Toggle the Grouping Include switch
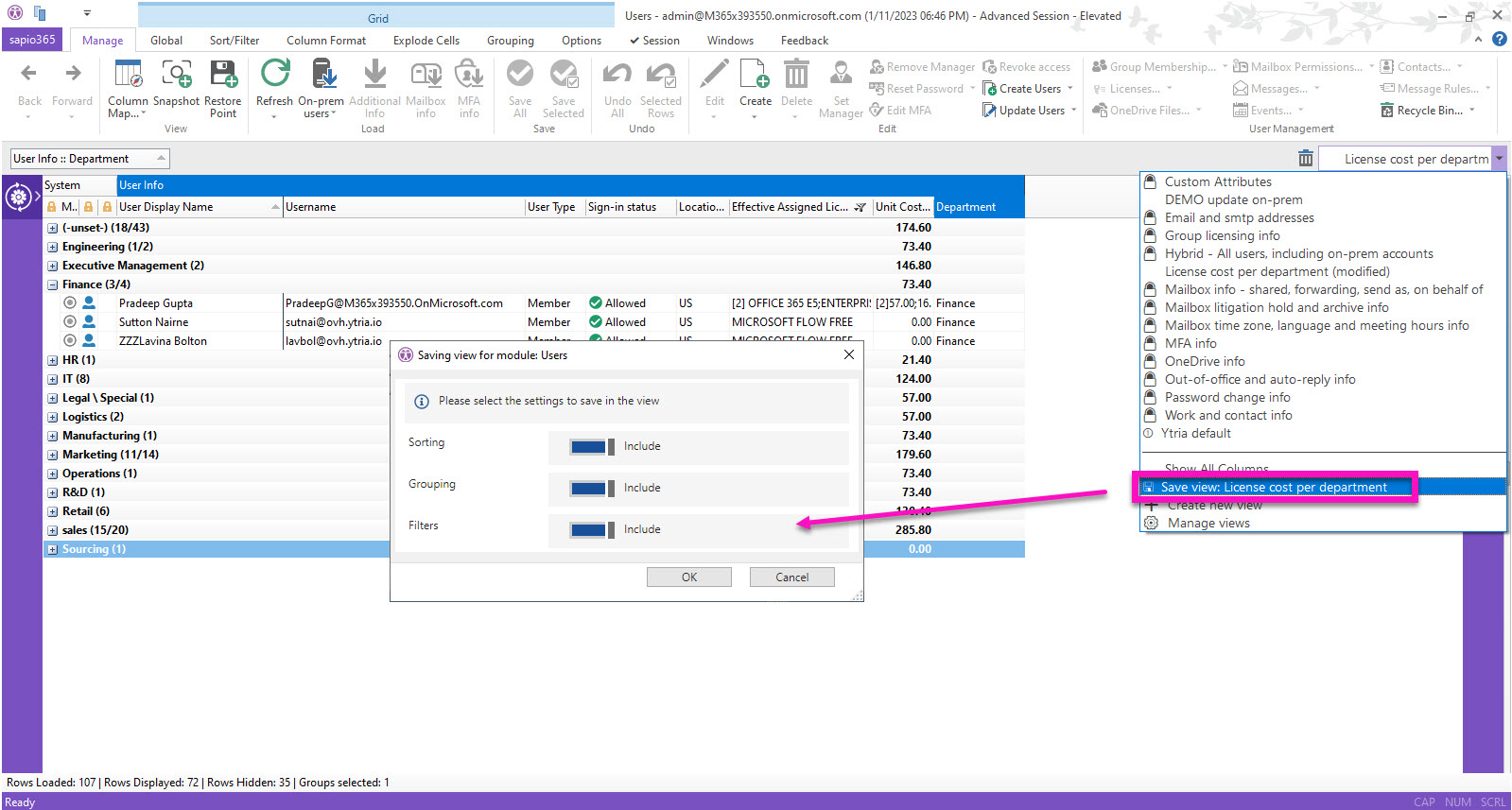 tap(592, 489)
